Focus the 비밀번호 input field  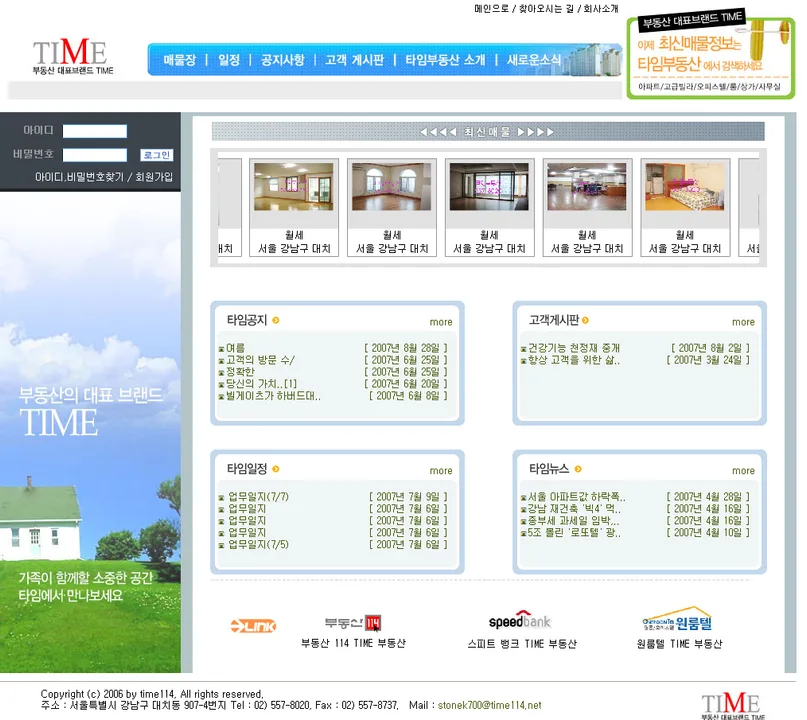coord(95,155)
